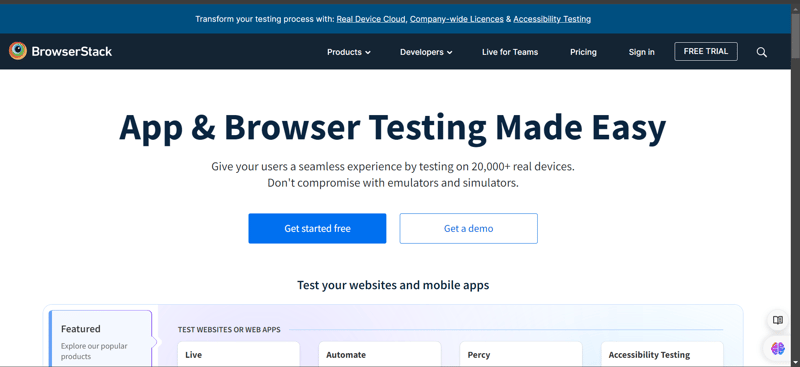Click the book reader floating icon
The image size is (800, 367).
tap(778, 320)
